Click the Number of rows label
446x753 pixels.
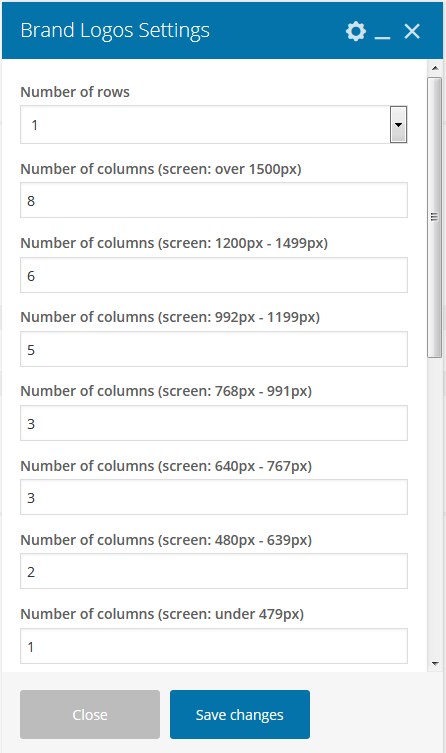pyautogui.click(x=75, y=92)
